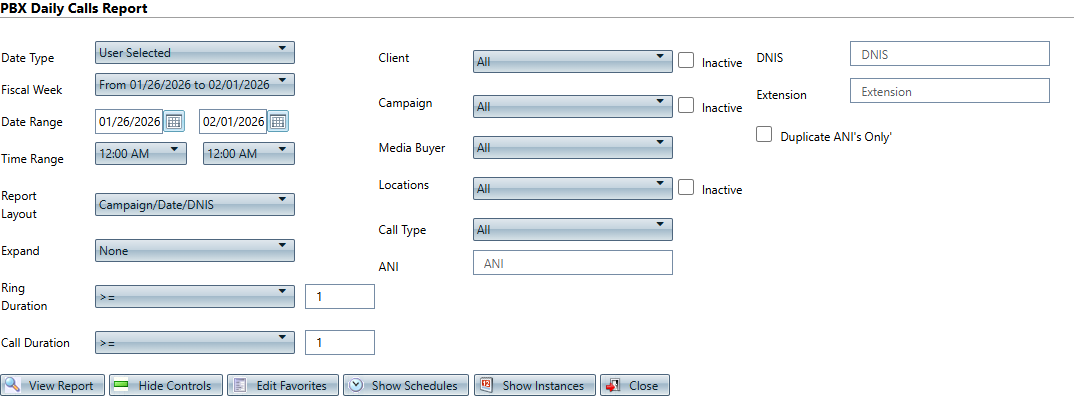This screenshot has height=414, width=1074.
Task: Click the Show Instances calendar icon
Action: pyautogui.click(x=487, y=385)
